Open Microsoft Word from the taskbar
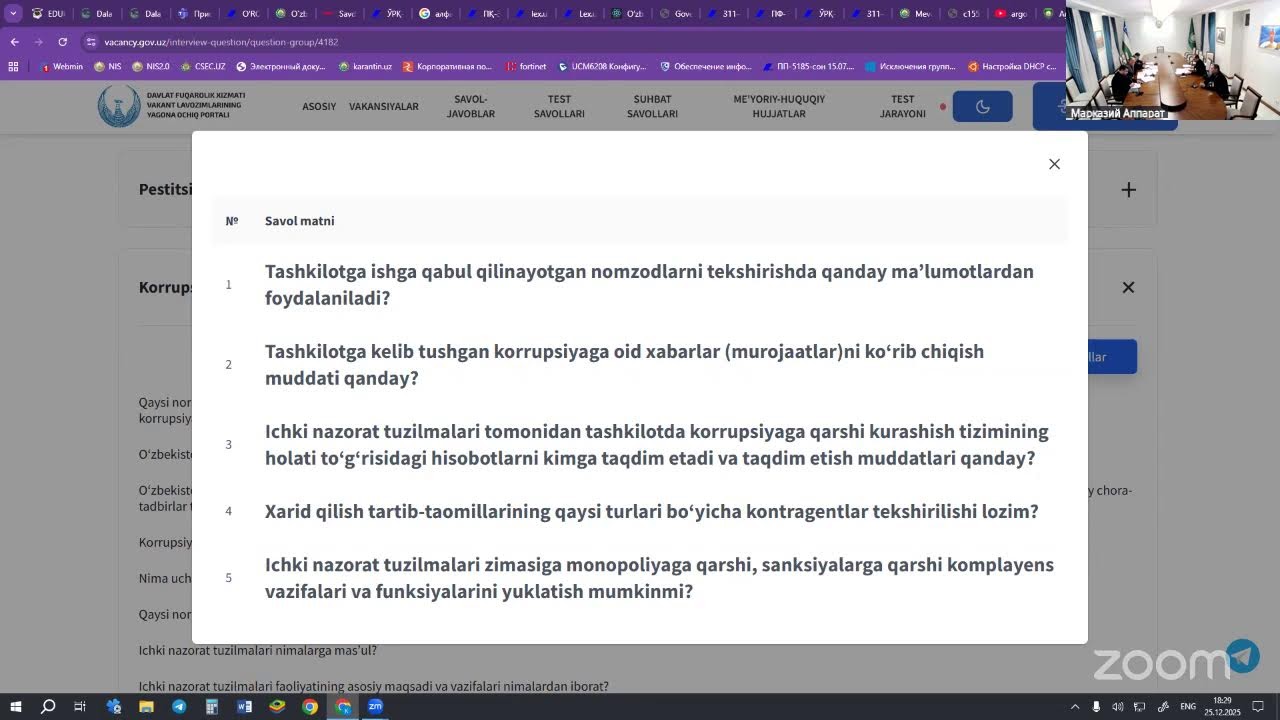This screenshot has width=1280, height=720. [245, 706]
